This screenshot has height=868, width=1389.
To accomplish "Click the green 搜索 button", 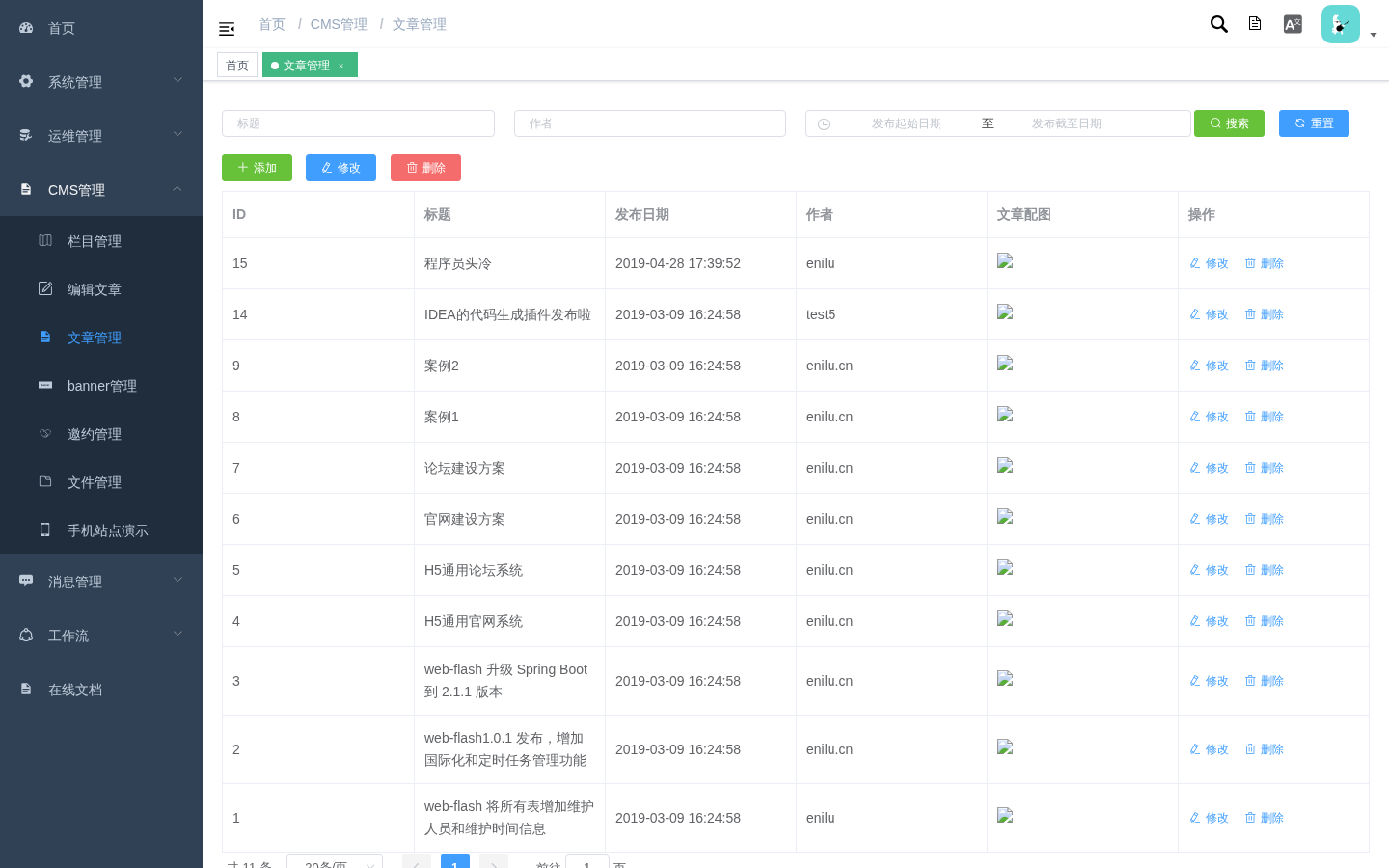I will click(1229, 123).
